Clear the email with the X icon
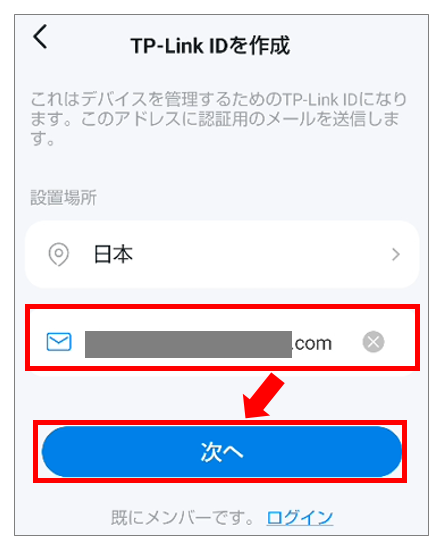Image resolution: width=436 pixels, height=542 pixels. click(373, 342)
